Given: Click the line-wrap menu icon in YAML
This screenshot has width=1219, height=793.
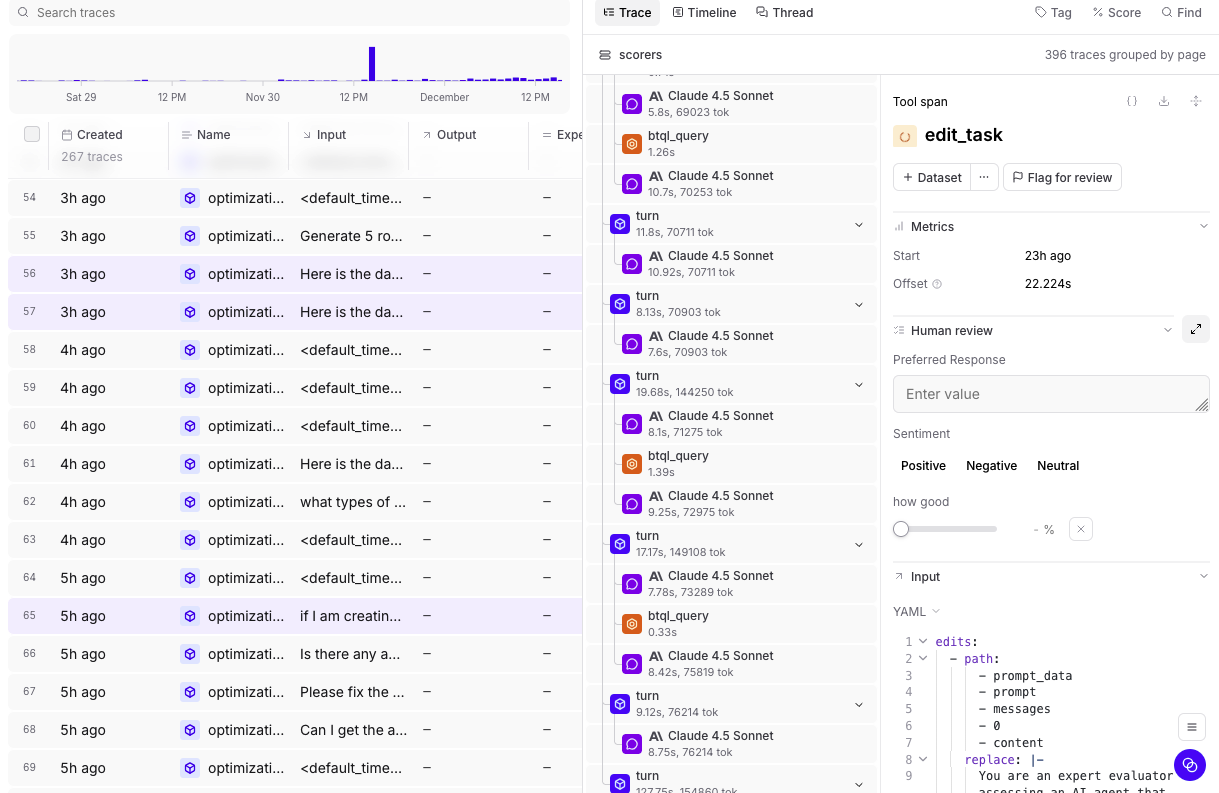Looking at the screenshot, I should [1190, 726].
